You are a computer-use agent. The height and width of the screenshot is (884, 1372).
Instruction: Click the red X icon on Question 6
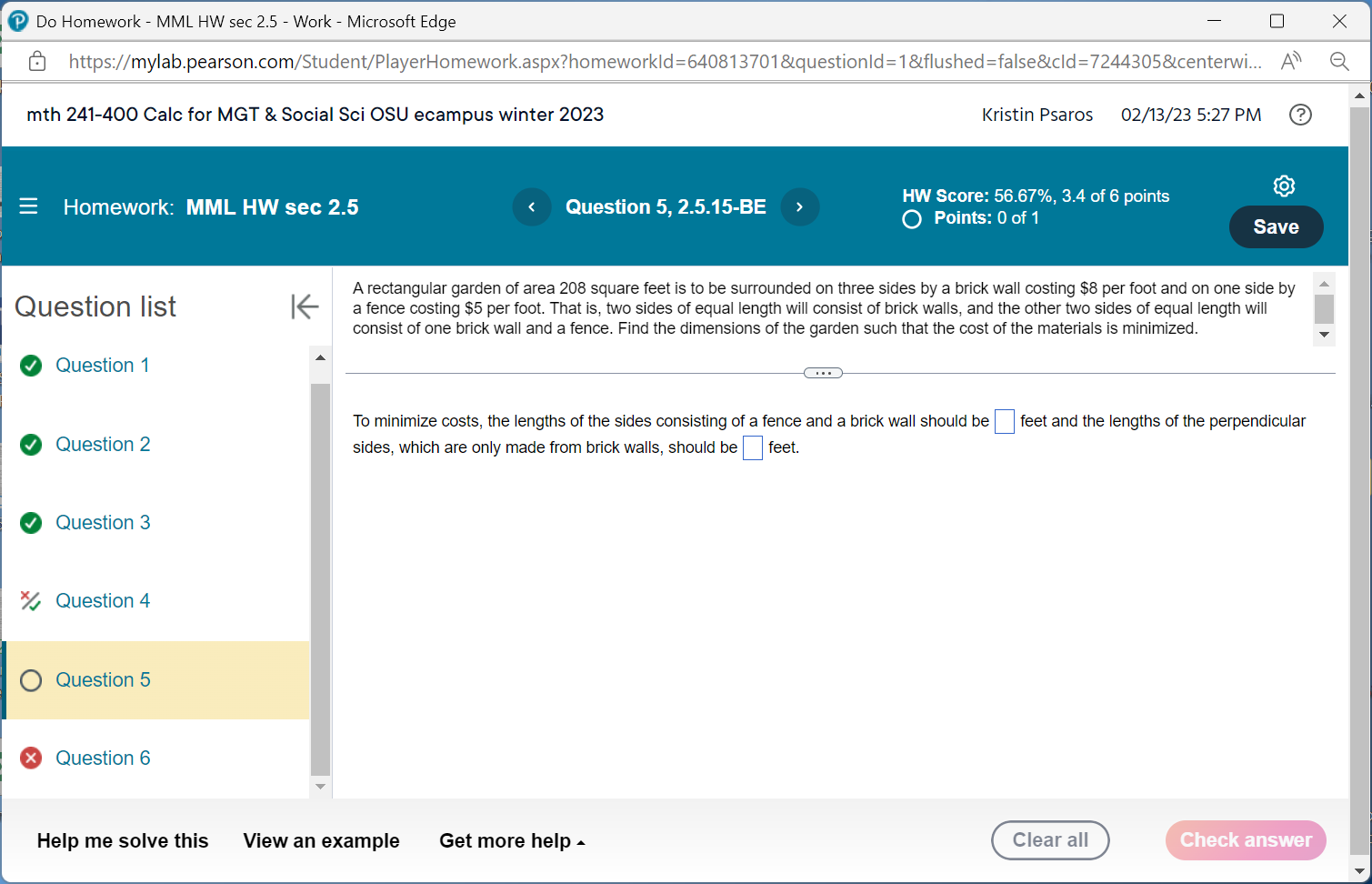point(30,758)
